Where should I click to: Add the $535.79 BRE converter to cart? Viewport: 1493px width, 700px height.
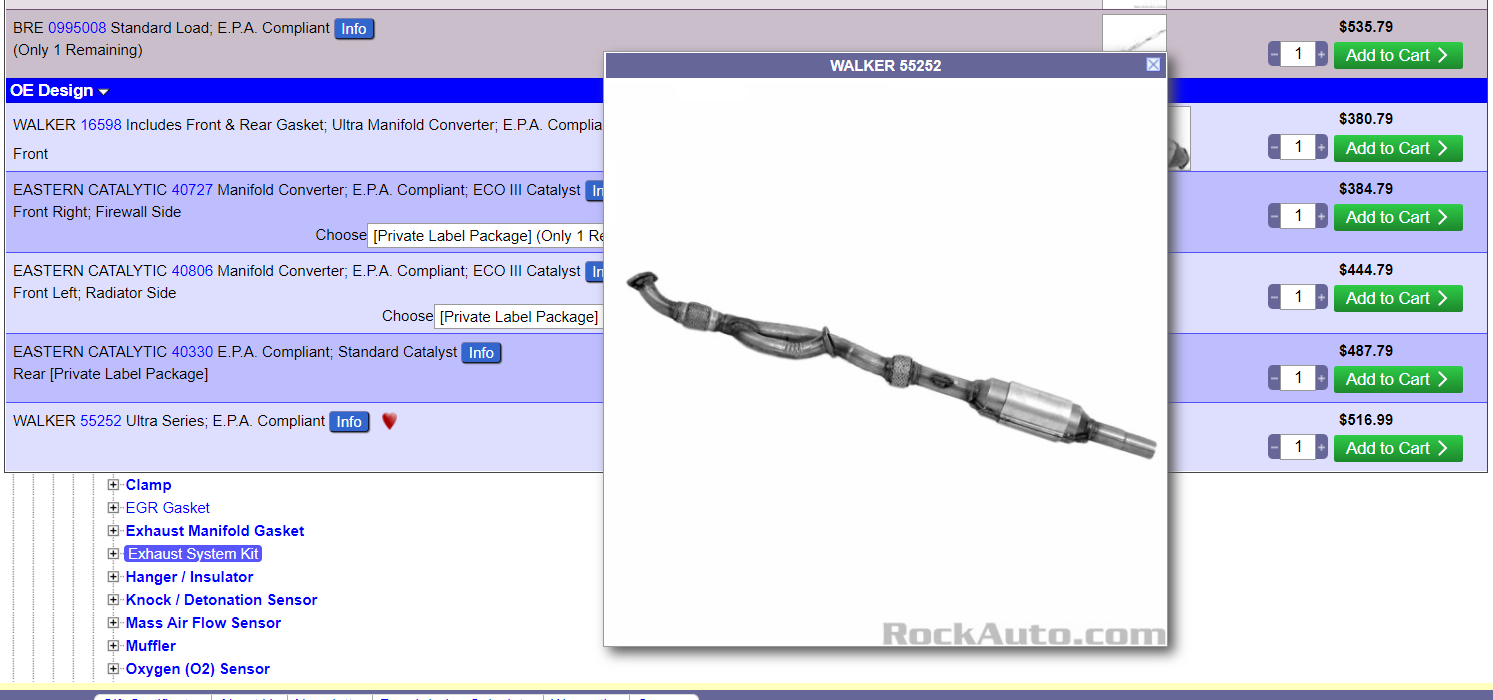click(x=1398, y=55)
